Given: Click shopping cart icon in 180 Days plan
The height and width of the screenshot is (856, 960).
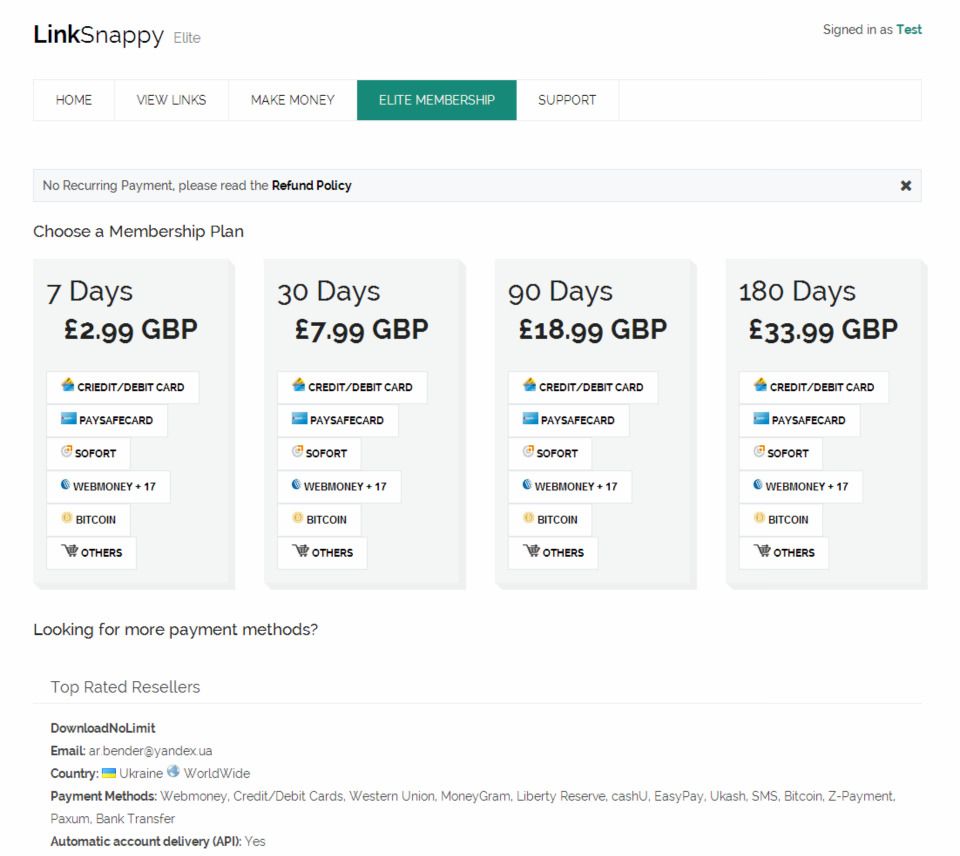Looking at the screenshot, I should coord(762,551).
